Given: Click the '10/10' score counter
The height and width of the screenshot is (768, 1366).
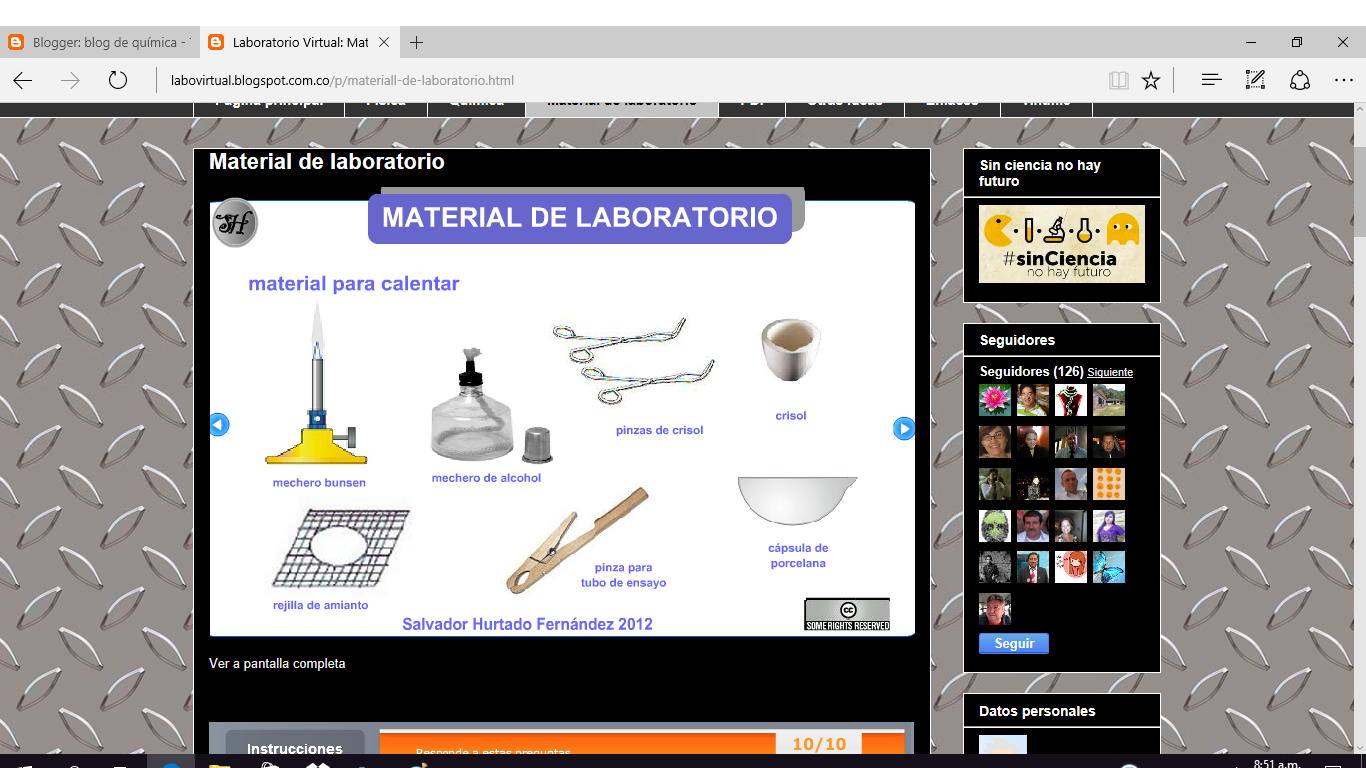Looking at the screenshot, I should pyautogui.click(x=819, y=744).
